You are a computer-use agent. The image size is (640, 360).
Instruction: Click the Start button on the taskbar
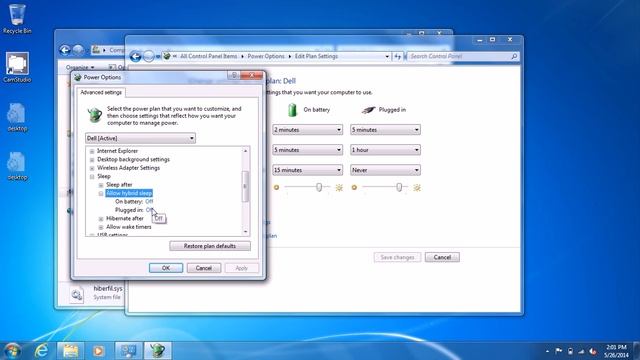point(12,351)
